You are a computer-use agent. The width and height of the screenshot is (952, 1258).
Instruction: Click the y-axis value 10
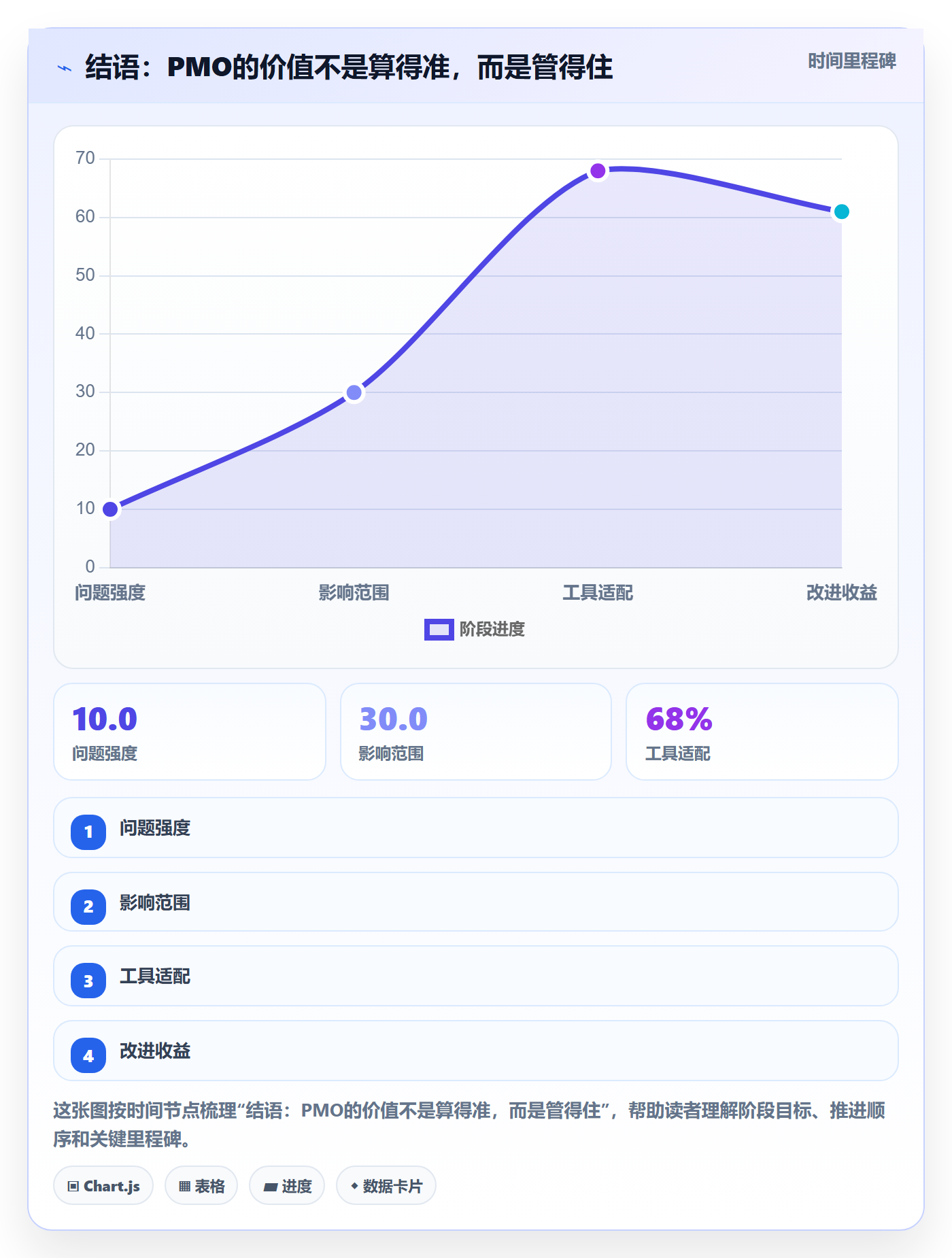click(86, 508)
